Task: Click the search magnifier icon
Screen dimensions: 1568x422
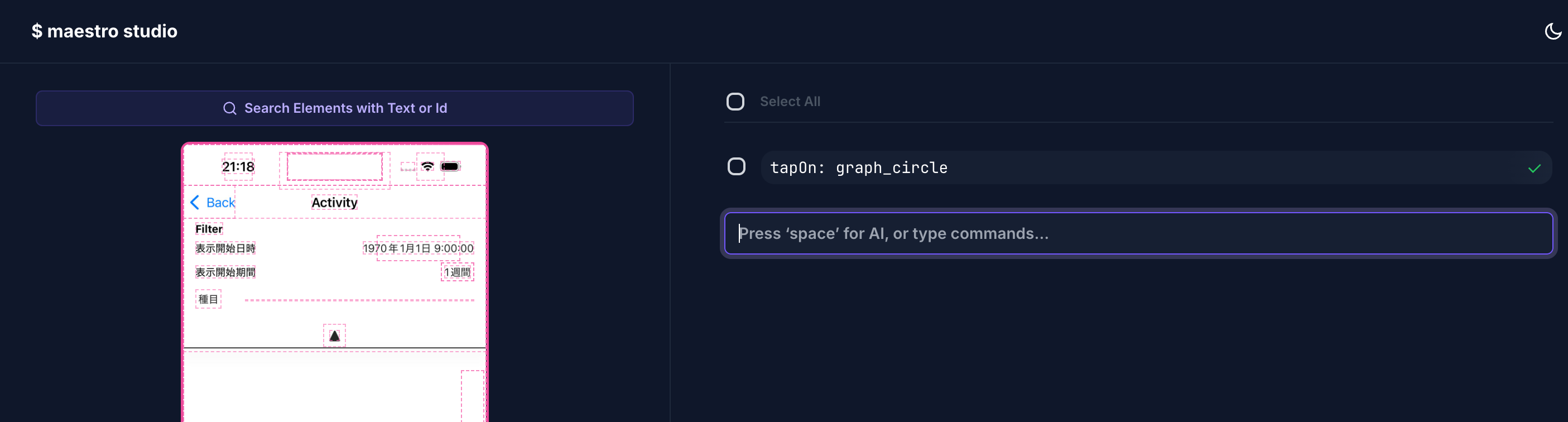Action: (x=229, y=108)
